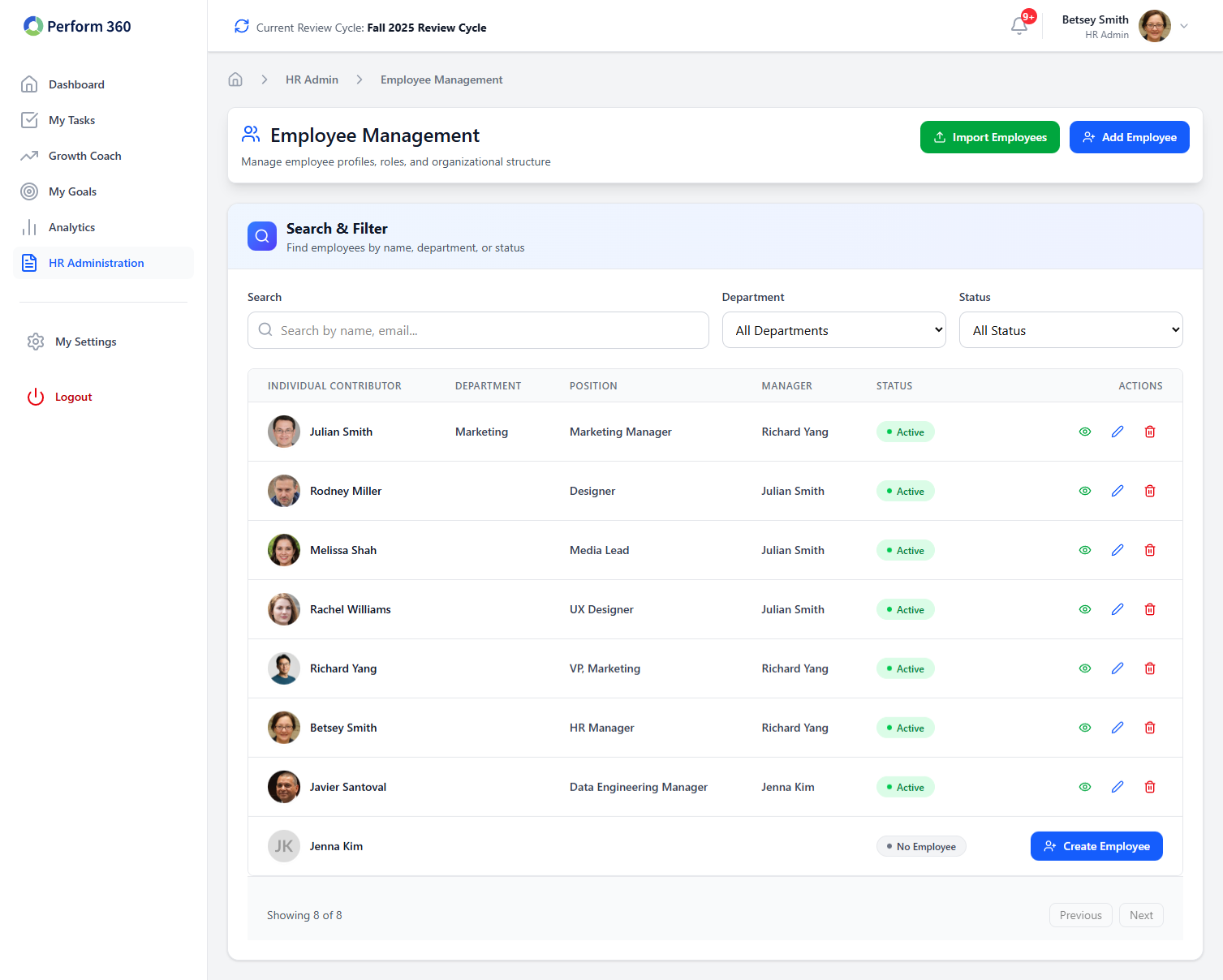Edit Julian Smith's record with pencil icon
1223x980 pixels.
click(1117, 432)
